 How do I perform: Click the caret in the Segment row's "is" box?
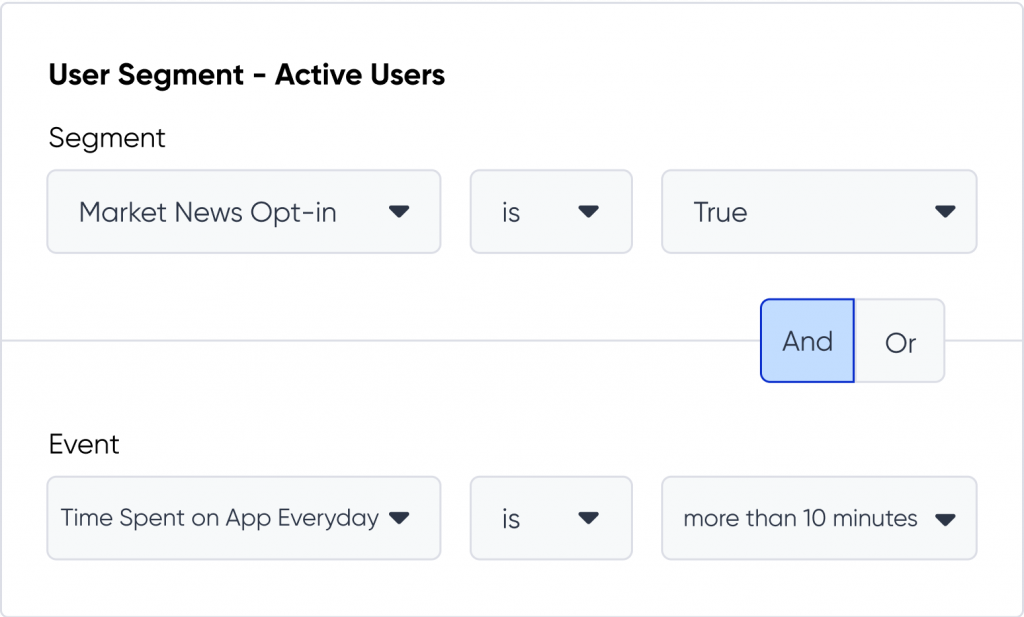pyautogui.click(x=589, y=212)
